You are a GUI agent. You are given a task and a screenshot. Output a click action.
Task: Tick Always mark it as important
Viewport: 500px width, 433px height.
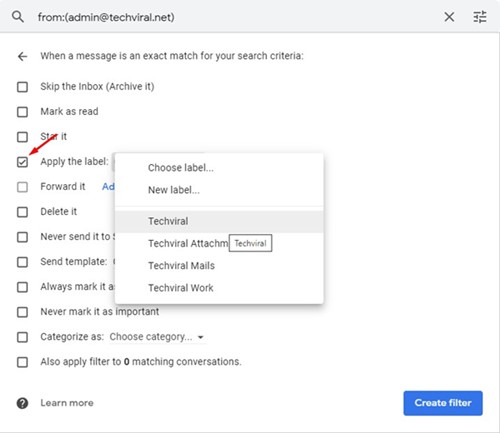22,287
